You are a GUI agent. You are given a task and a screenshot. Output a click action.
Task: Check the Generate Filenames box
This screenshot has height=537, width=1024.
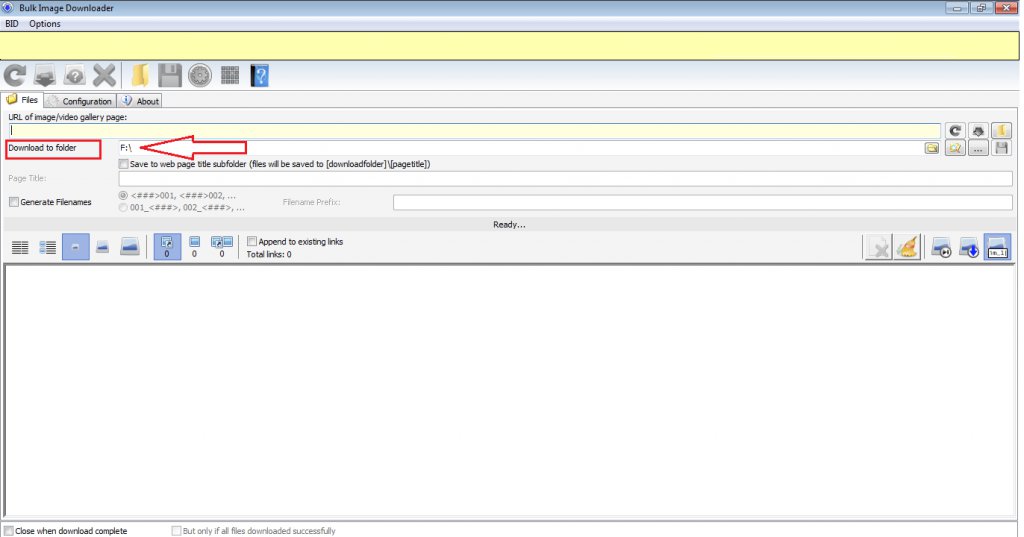pyautogui.click(x=14, y=203)
